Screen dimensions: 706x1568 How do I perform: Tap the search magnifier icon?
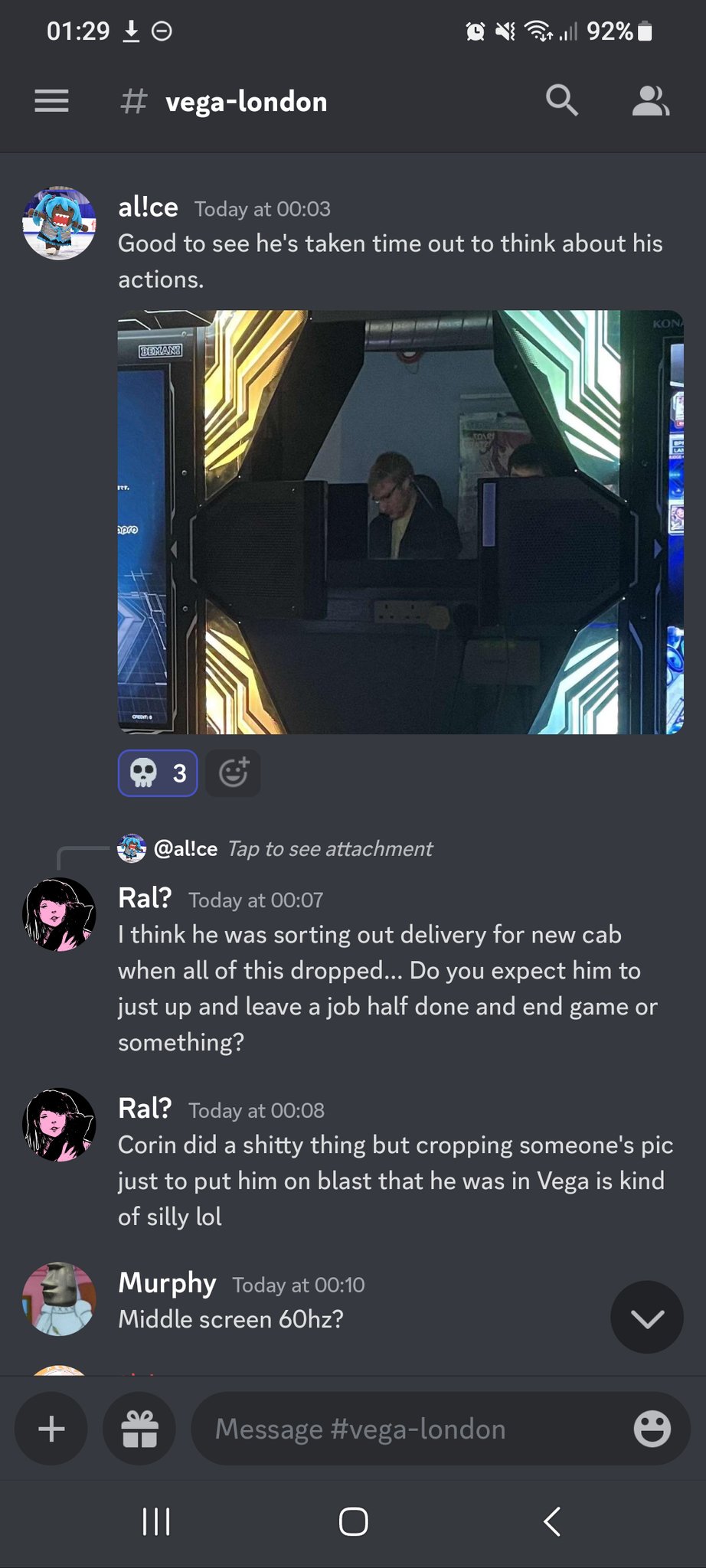point(561,100)
